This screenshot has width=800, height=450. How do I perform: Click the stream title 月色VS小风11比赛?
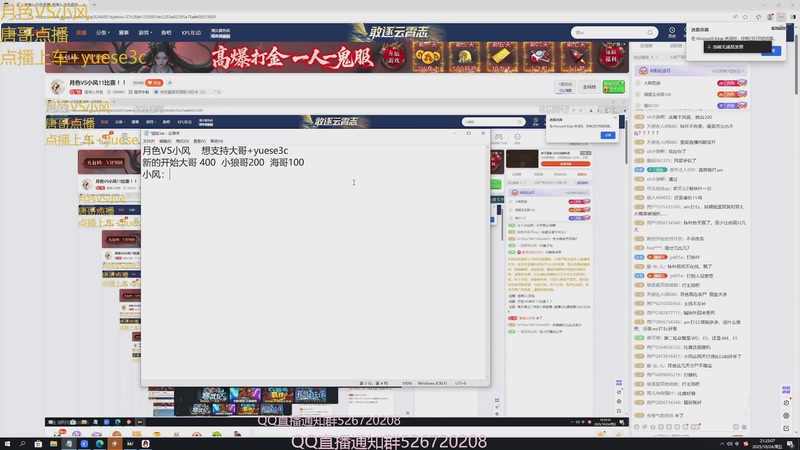pos(97,83)
